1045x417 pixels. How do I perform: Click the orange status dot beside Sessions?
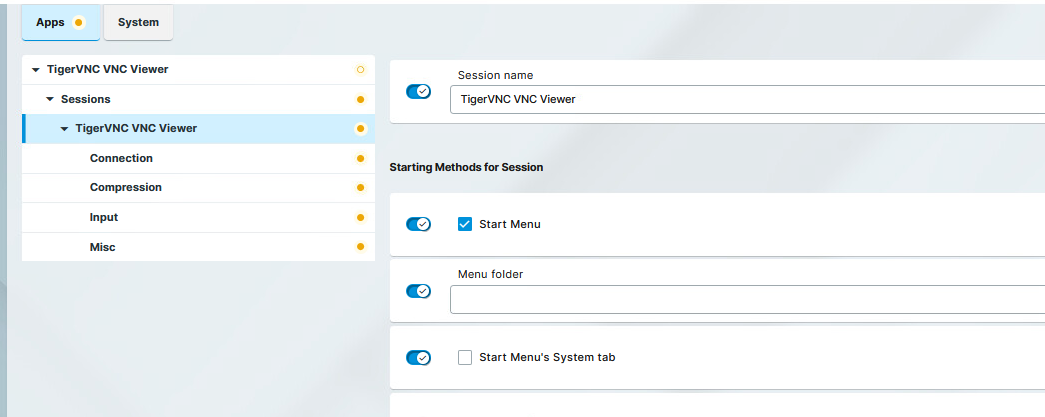pyautogui.click(x=360, y=100)
